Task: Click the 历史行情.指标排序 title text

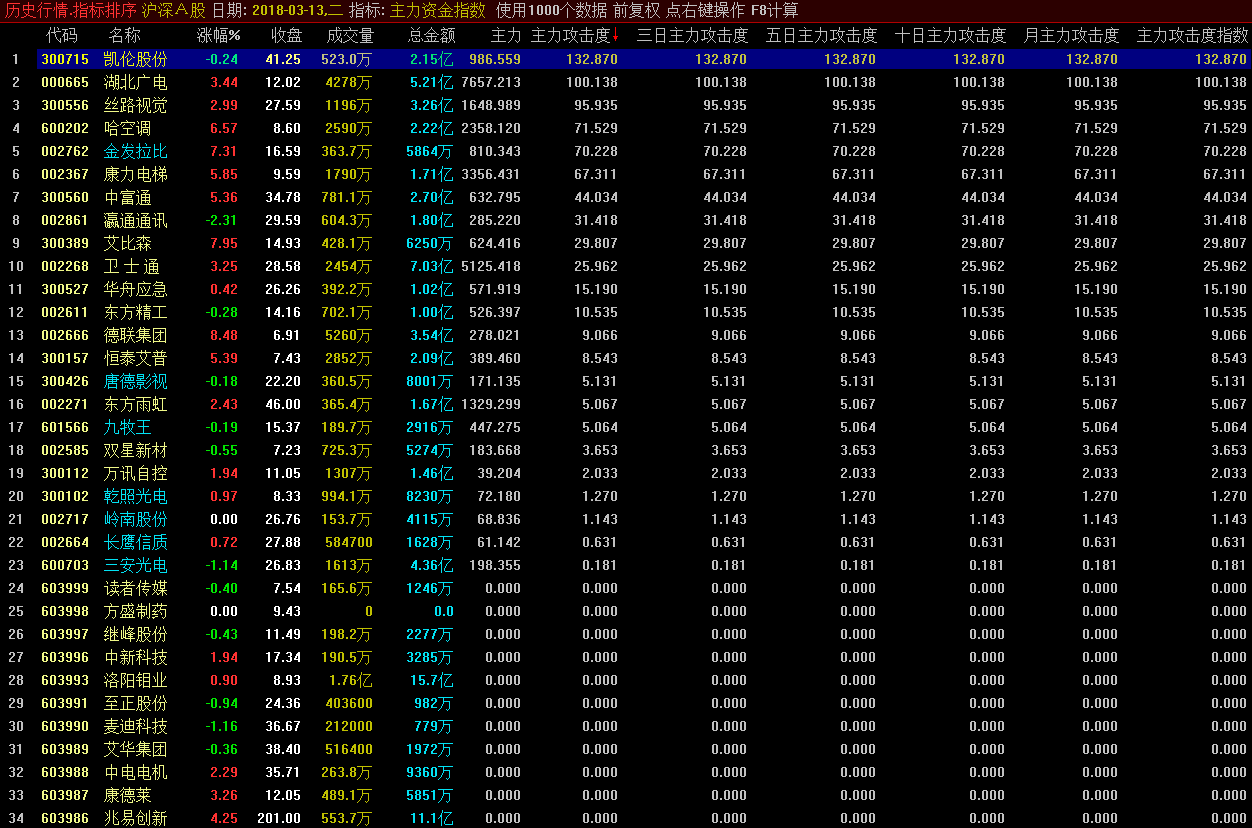Action: click(x=70, y=11)
